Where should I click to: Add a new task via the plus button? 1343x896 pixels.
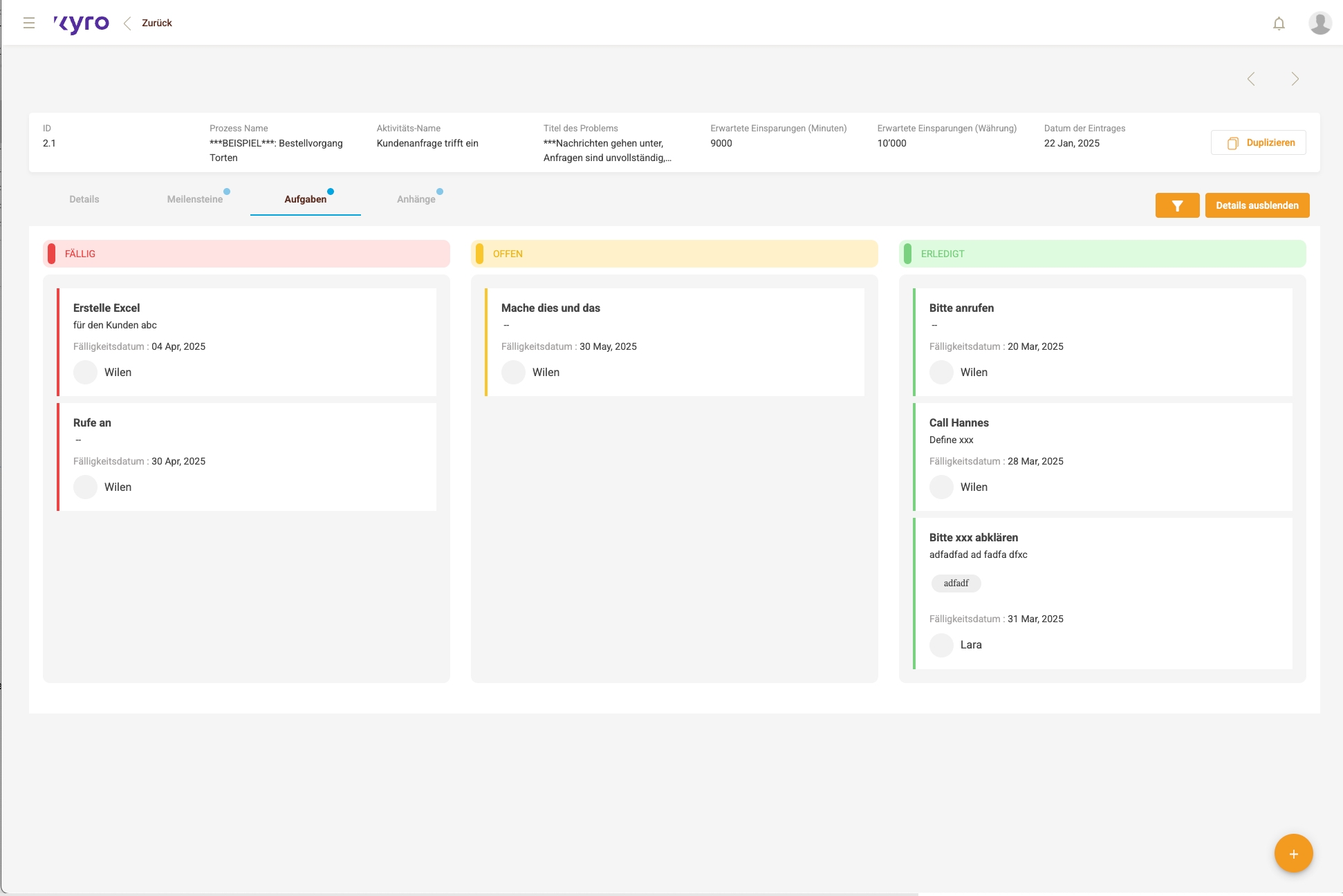pyautogui.click(x=1293, y=854)
